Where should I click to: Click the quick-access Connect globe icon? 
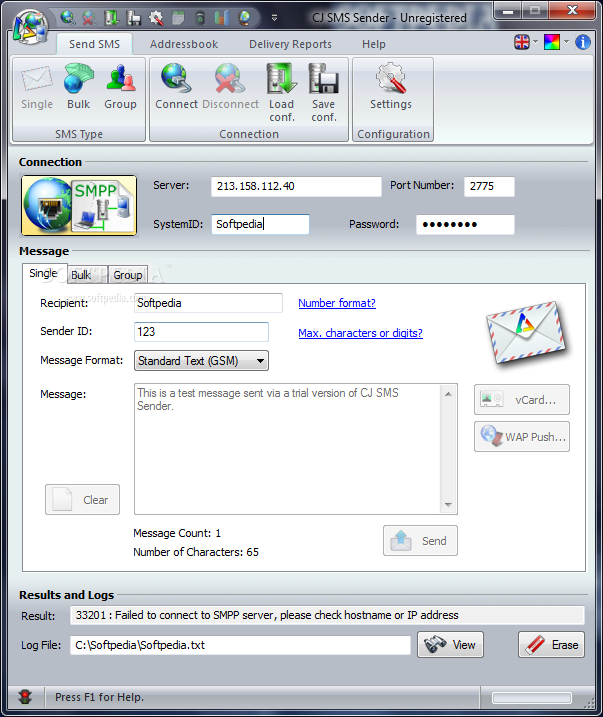pos(68,17)
